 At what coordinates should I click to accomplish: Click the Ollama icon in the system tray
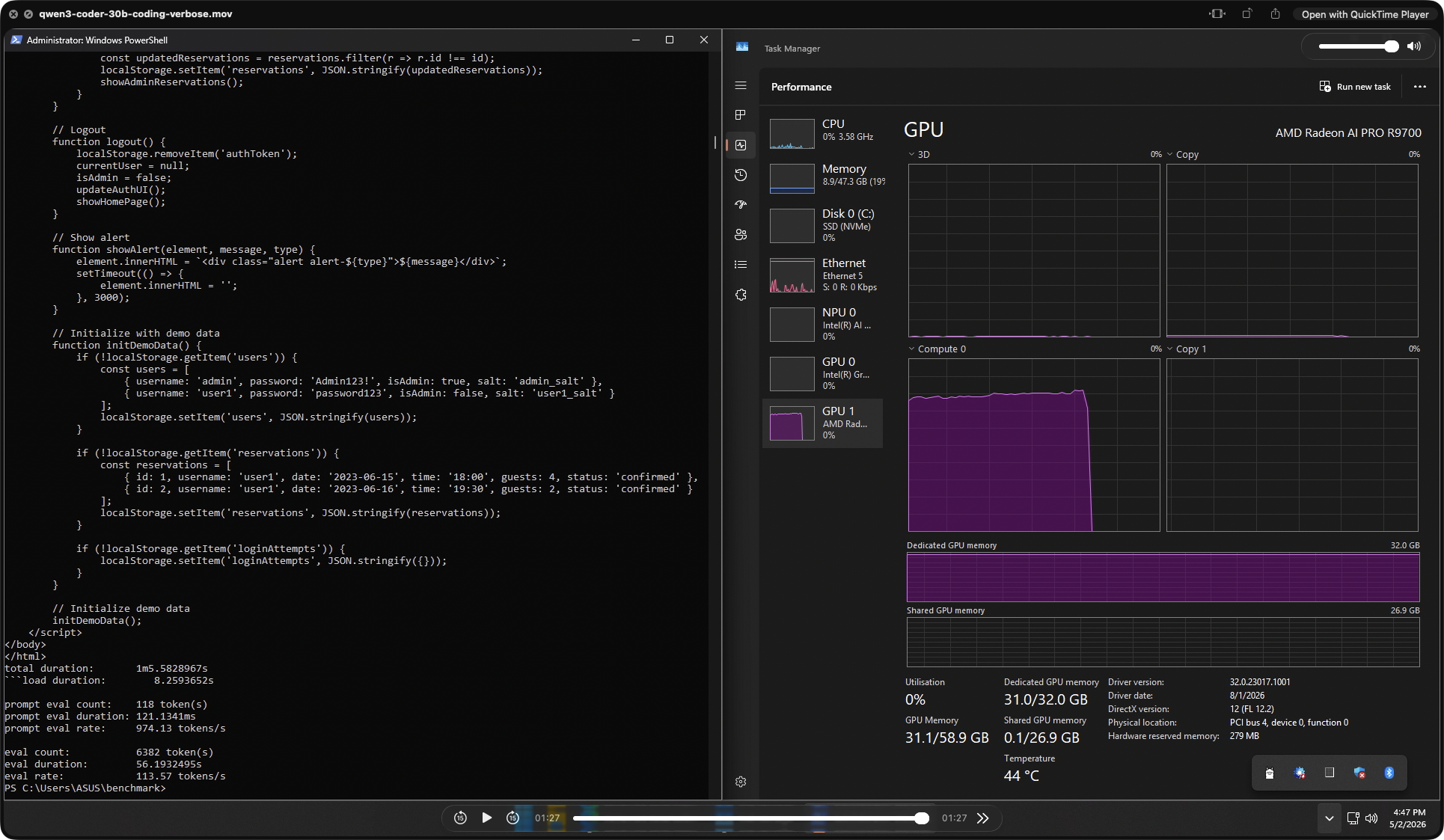coord(1269,773)
